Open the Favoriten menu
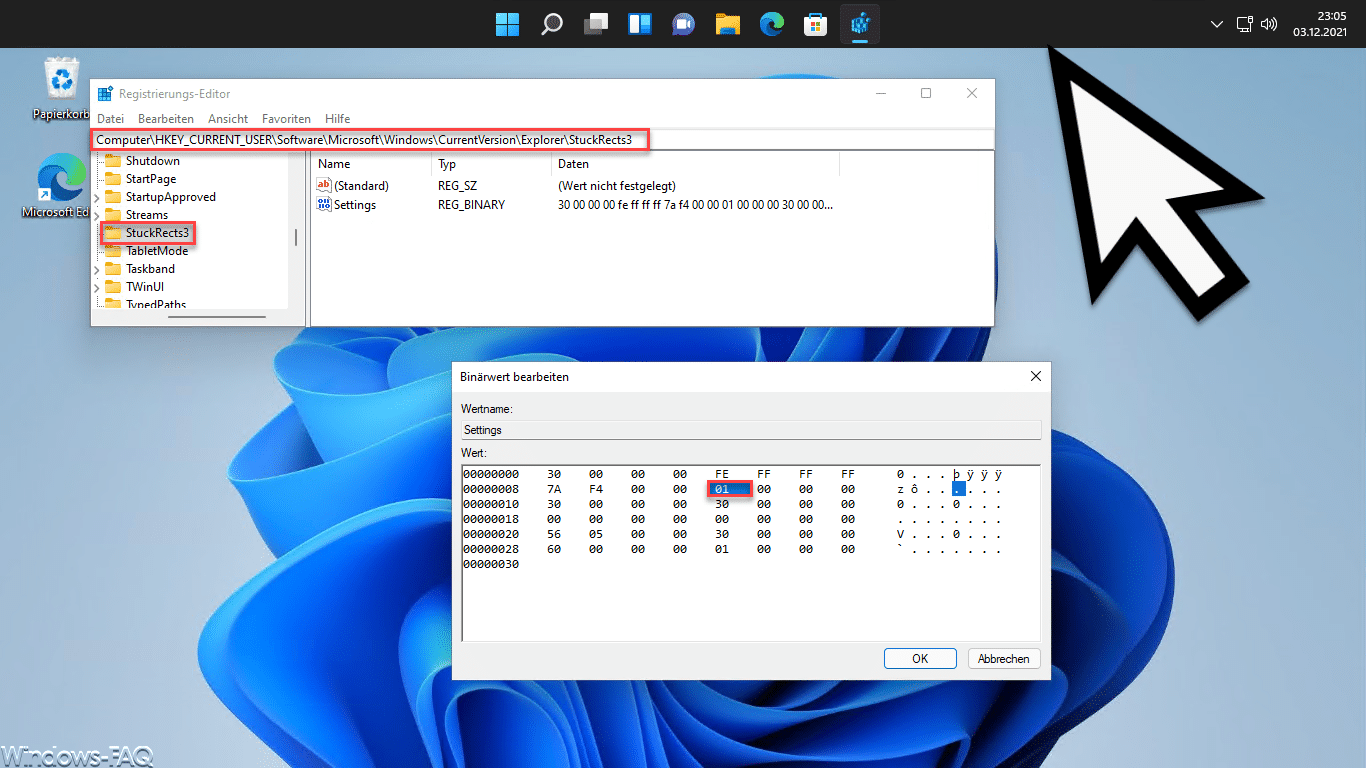 (286, 118)
